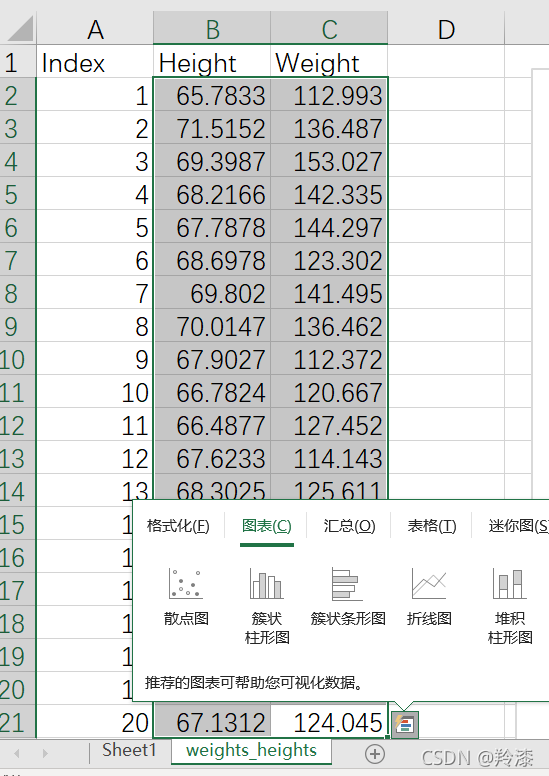Select cell with weight 120.667
Screen dimensions: 549x776
coord(329,391)
